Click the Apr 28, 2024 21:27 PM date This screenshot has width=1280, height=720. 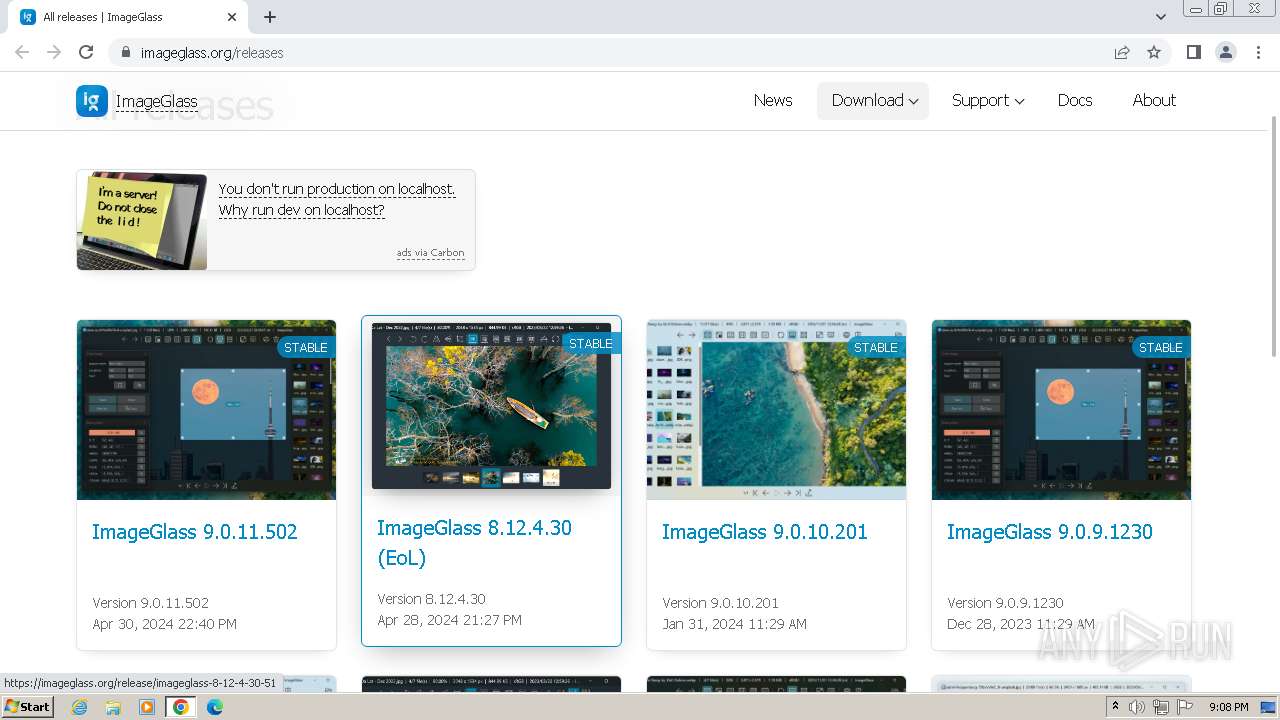[x=449, y=620]
